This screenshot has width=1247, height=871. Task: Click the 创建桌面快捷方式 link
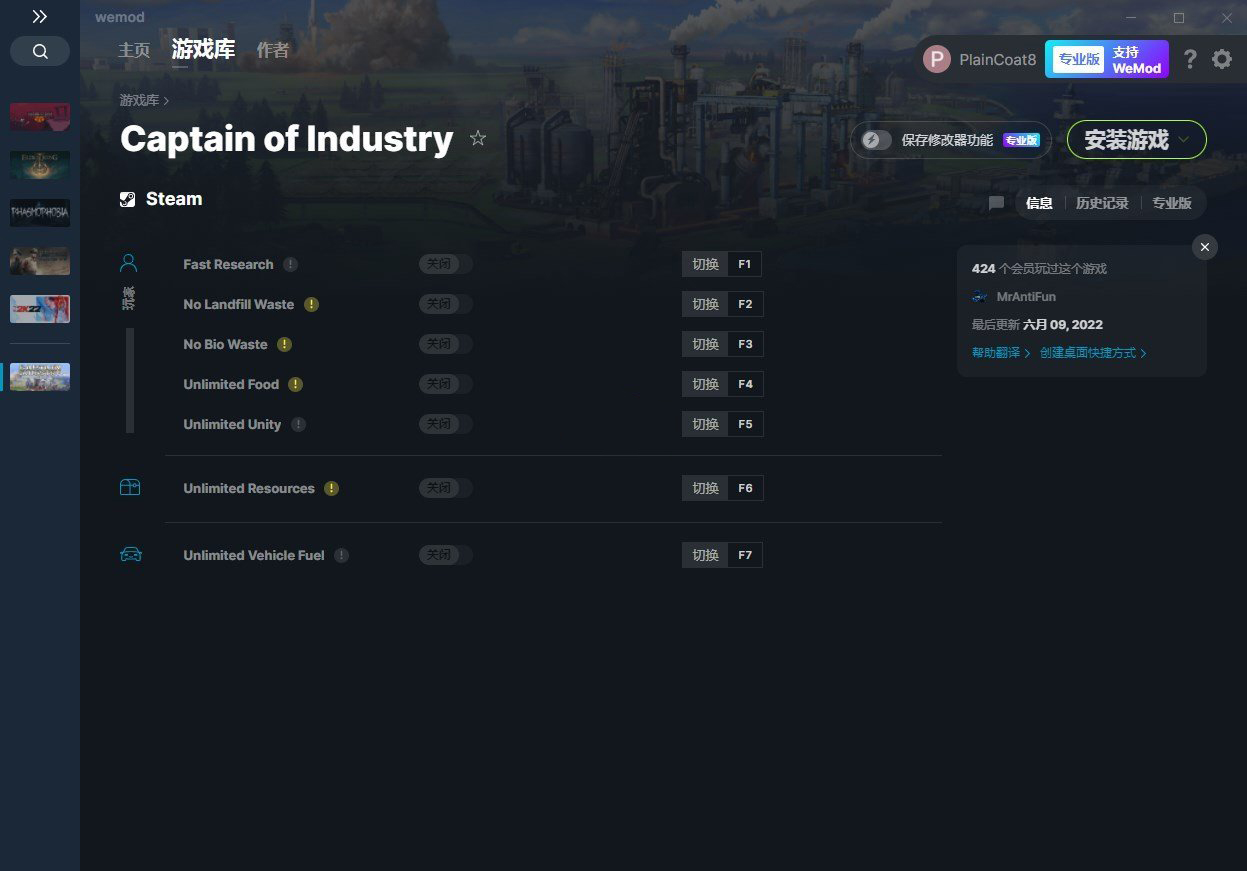point(1093,353)
